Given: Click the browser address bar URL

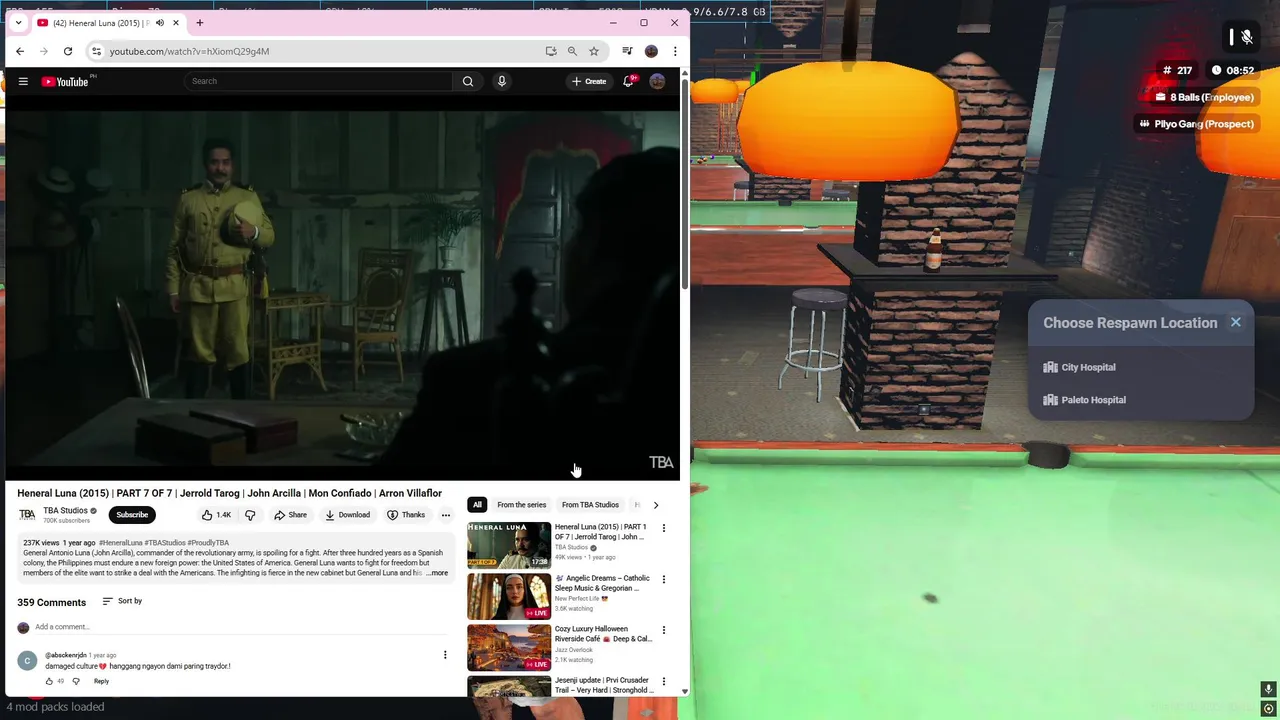Looking at the screenshot, I should tap(189, 51).
